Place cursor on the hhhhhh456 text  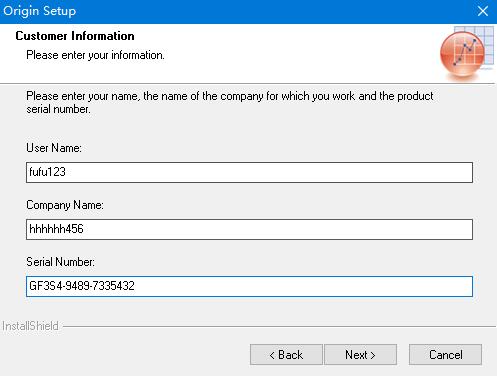pyautogui.click(x=56, y=229)
